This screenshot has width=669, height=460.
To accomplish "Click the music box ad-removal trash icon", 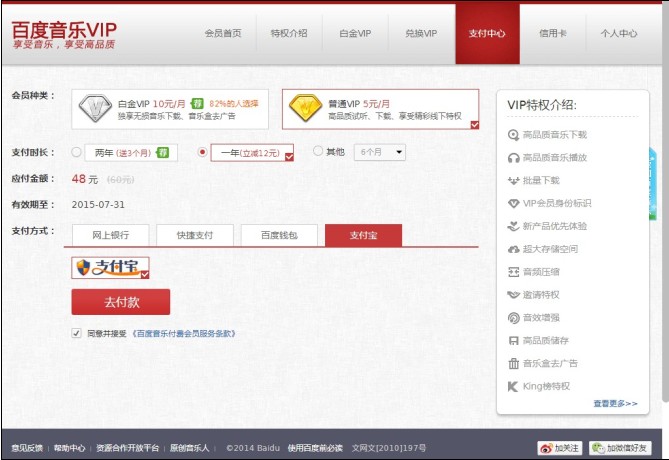I will click(513, 364).
